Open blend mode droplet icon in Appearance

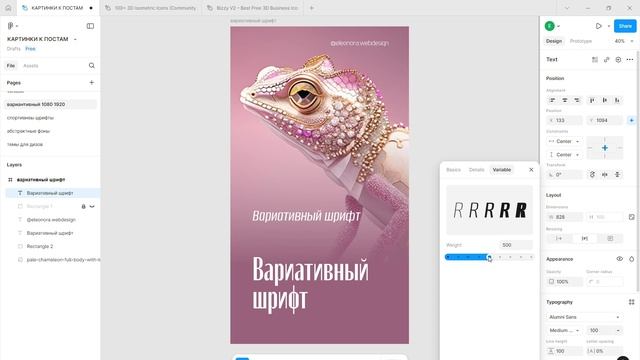pos(631,259)
